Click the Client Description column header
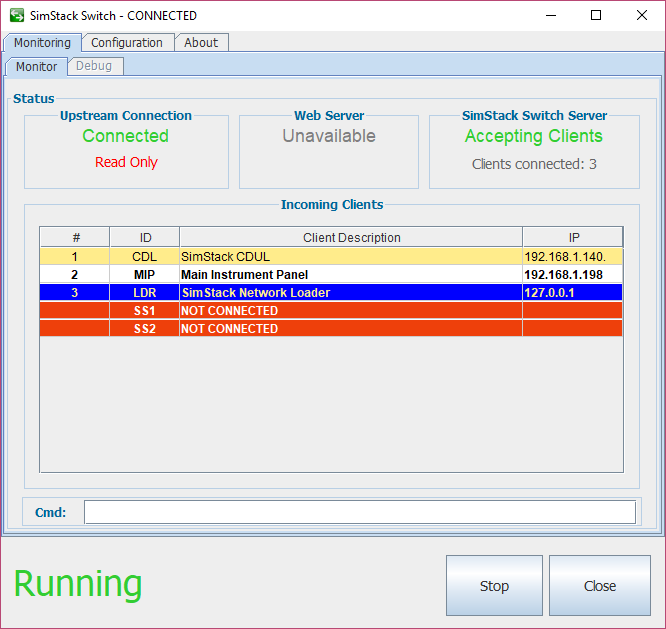 (x=351, y=237)
